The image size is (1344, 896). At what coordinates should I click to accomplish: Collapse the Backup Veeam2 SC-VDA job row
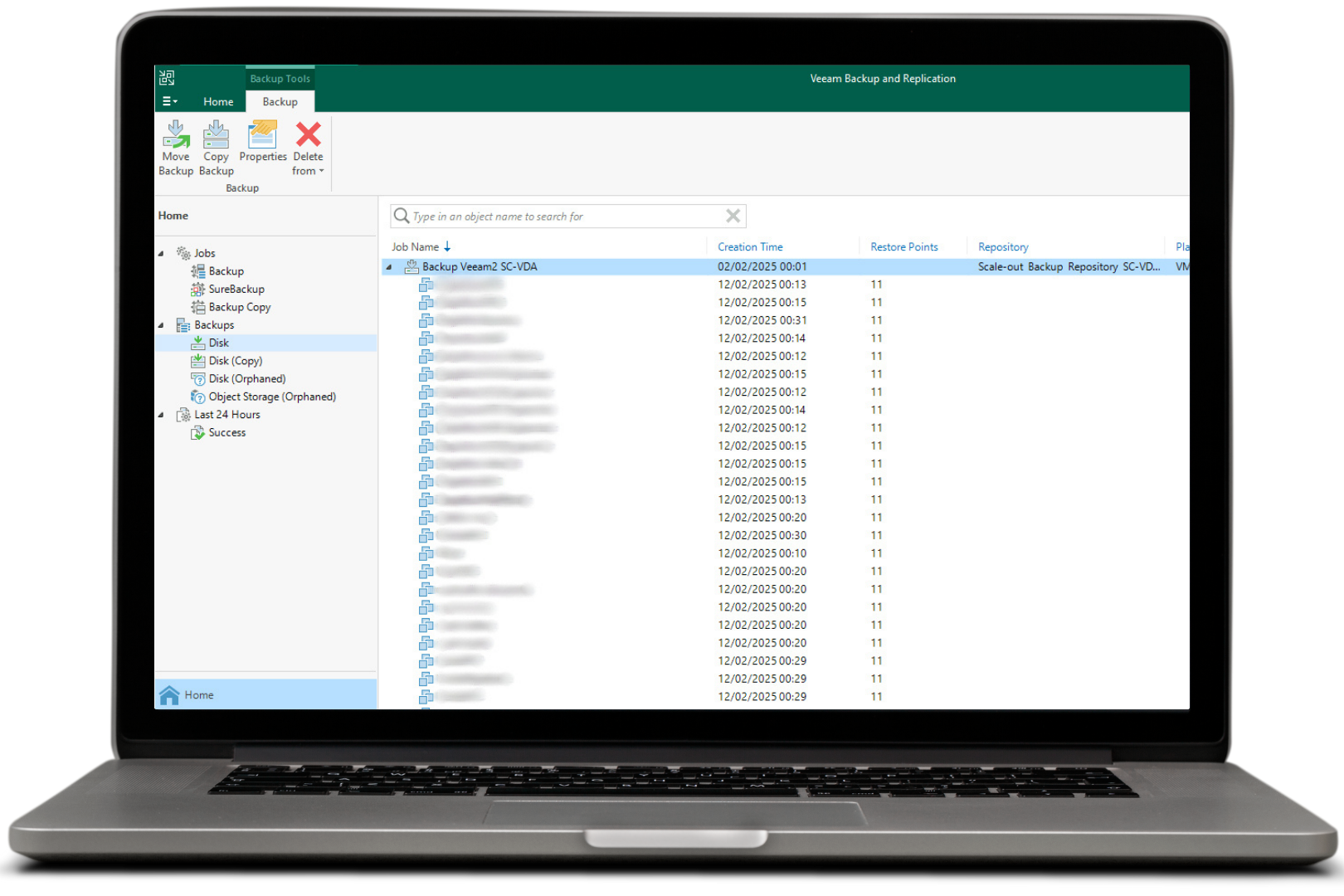point(389,267)
